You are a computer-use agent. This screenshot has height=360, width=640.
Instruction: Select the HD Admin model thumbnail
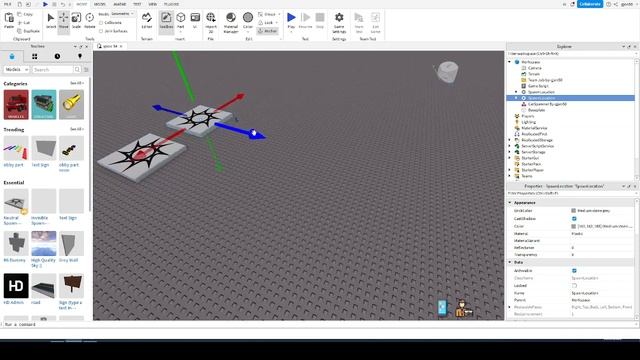(16, 286)
